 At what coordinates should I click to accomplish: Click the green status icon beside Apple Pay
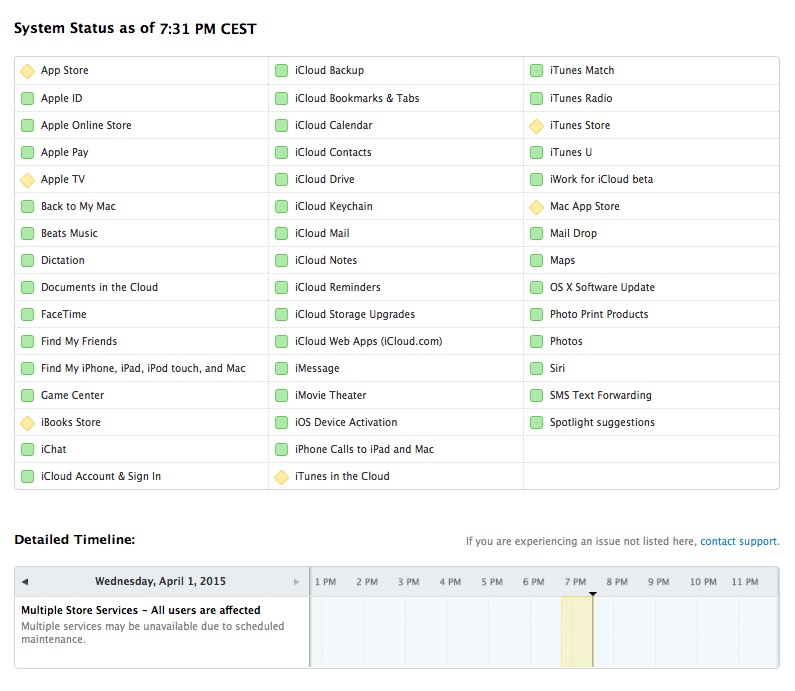(27, 152)
